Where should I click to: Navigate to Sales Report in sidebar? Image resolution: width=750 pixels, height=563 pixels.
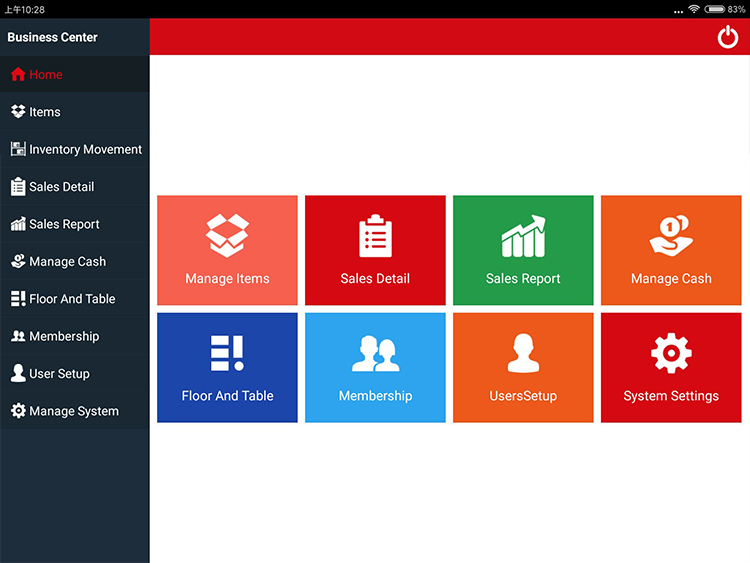[x=63, y=224]
